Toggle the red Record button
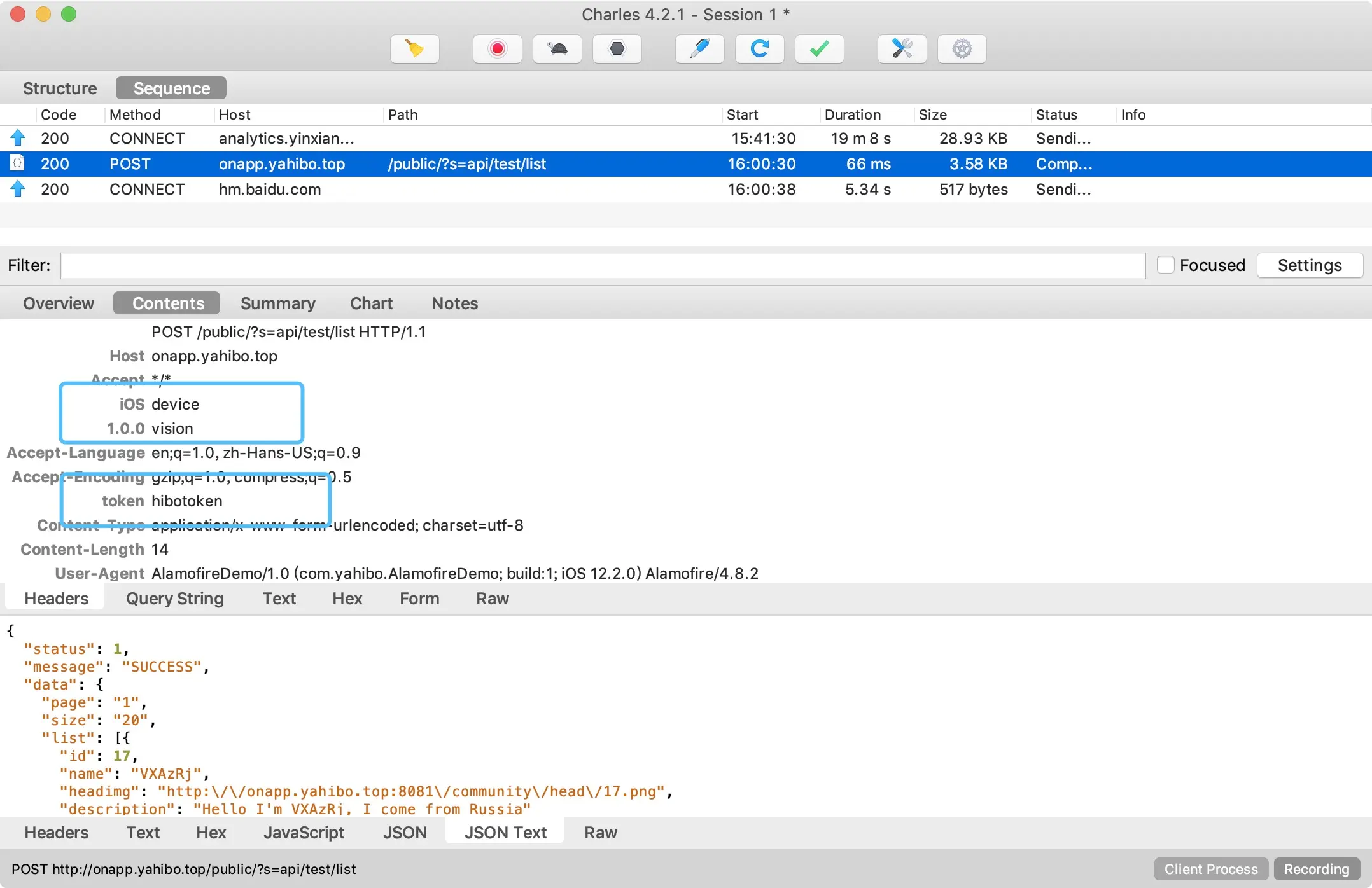Image resolution: width=1372 pixels, height=888 pixels. [x=497, y=49]
